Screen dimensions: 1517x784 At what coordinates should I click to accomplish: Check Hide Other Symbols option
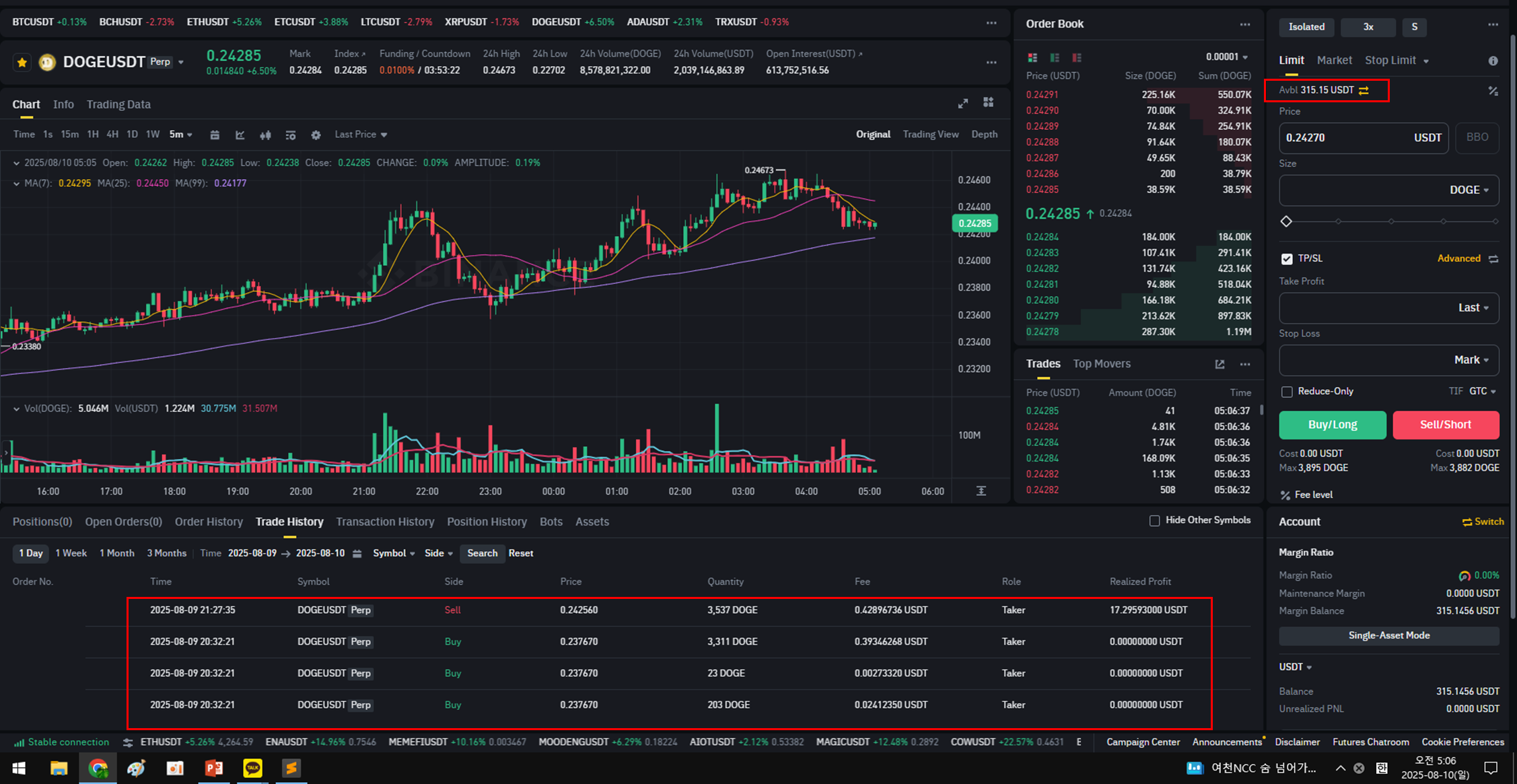[x=1155, y=520]
